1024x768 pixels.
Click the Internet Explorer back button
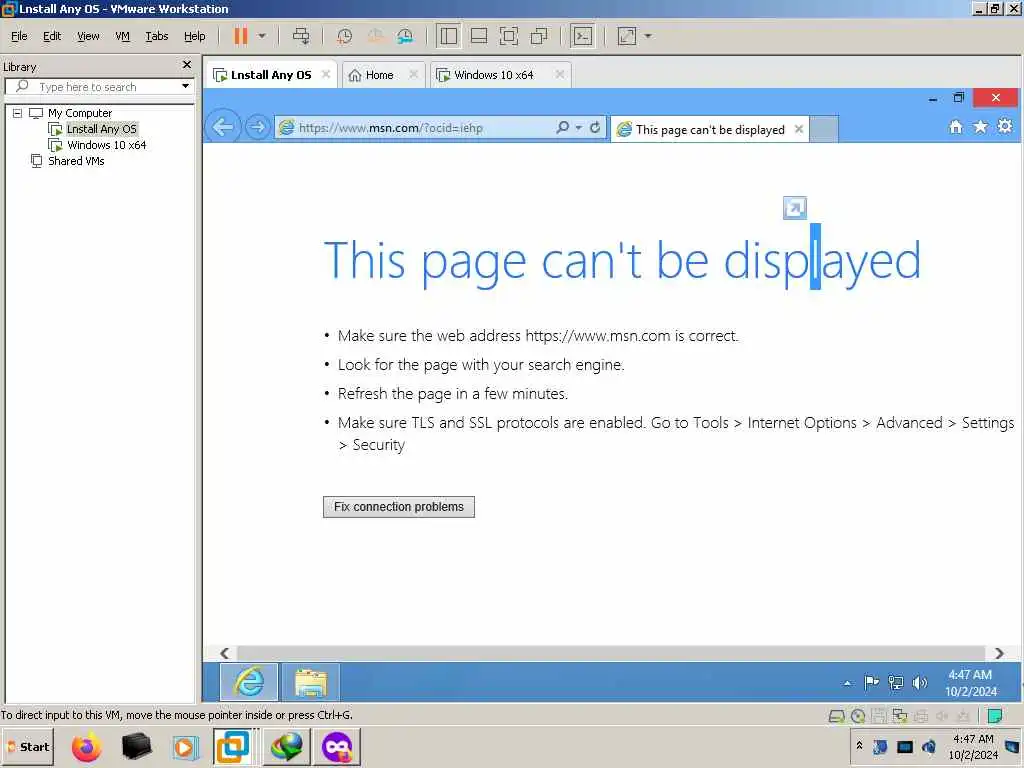click(x=223, y=127)
